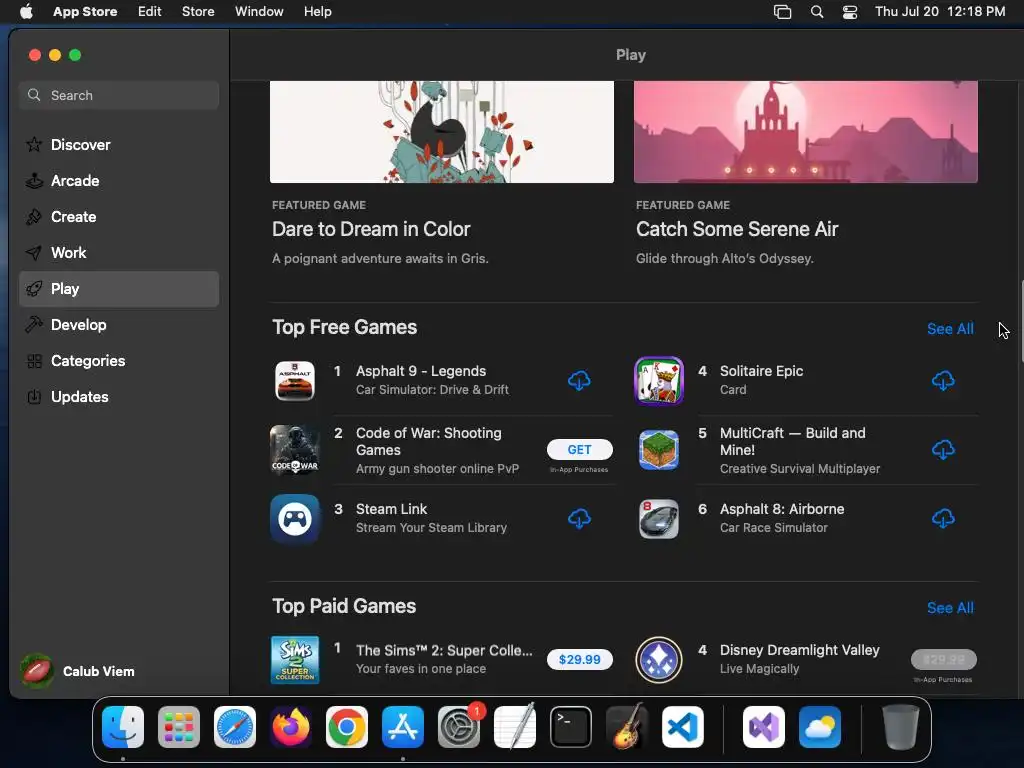Select the Asphalt 8: Airborne title
1024x768 pixels.
click(782, 509)
